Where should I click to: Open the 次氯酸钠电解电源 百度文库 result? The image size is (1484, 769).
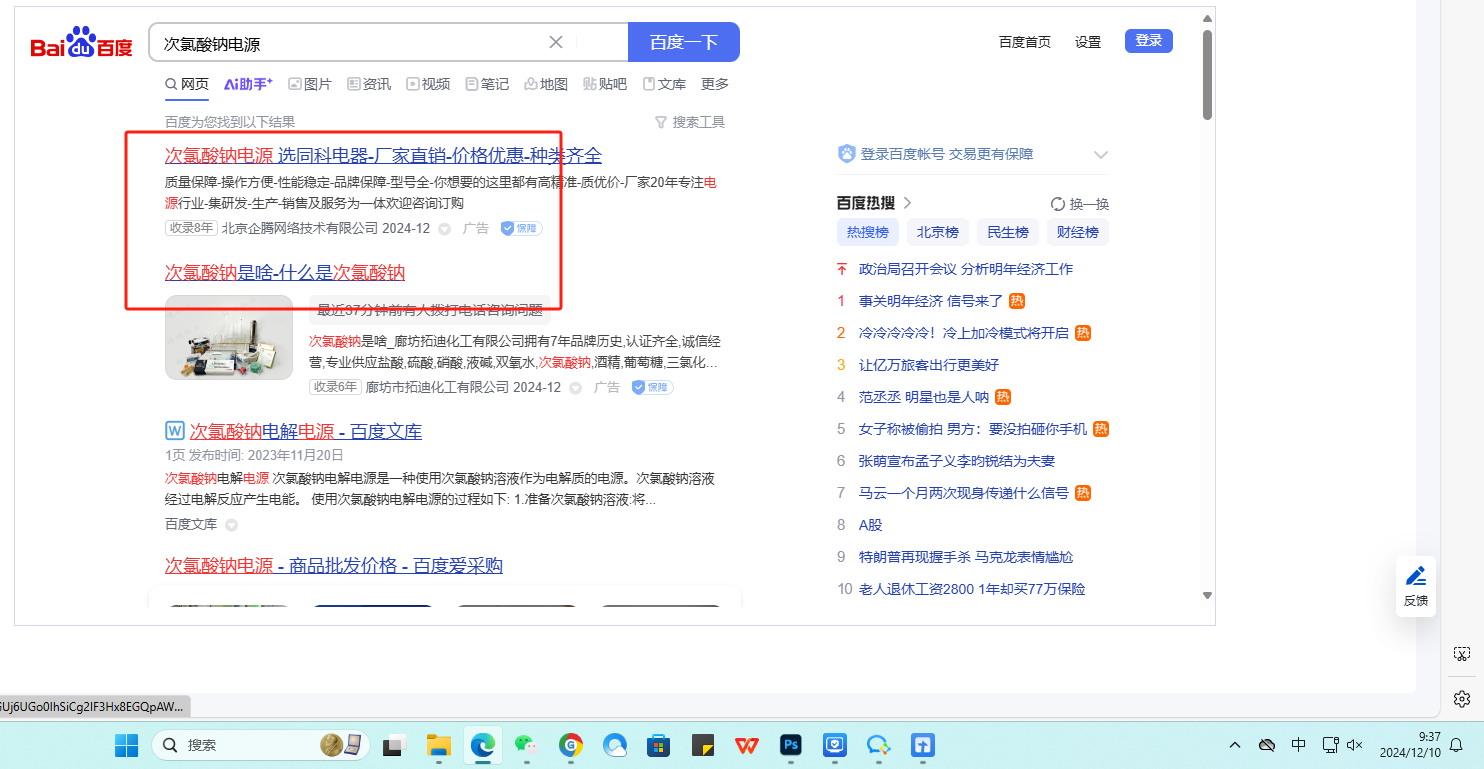pyautogui.click(x=305, y=431)
